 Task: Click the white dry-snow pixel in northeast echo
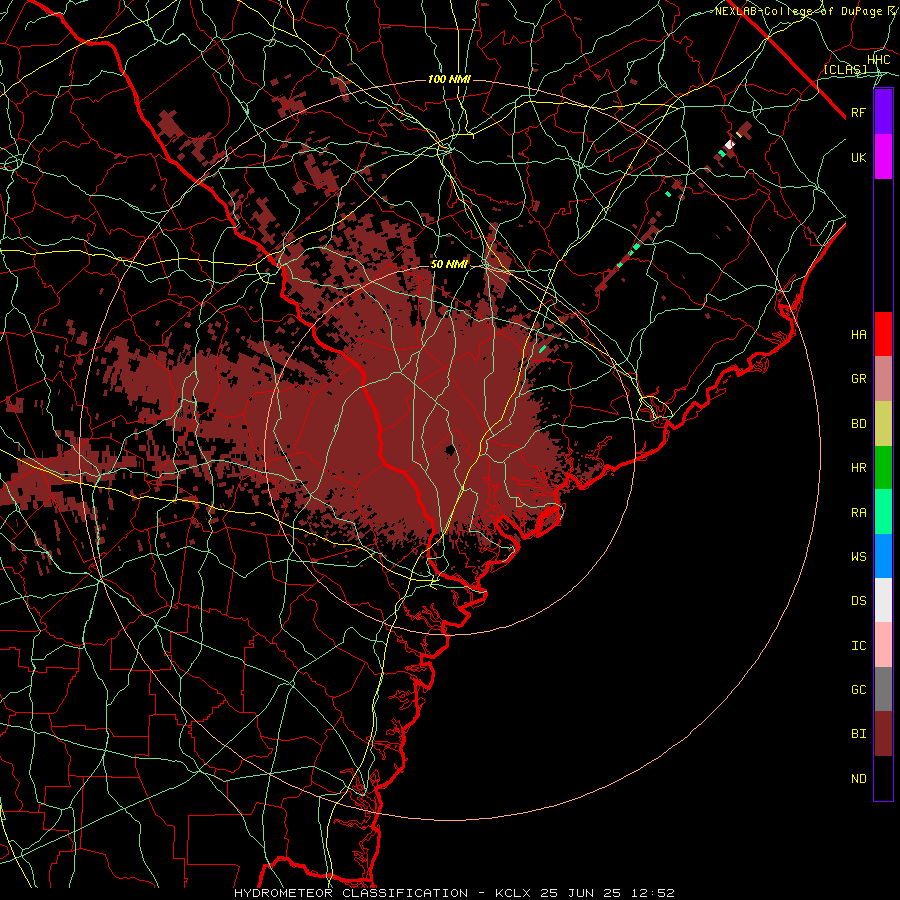point(730,144)
